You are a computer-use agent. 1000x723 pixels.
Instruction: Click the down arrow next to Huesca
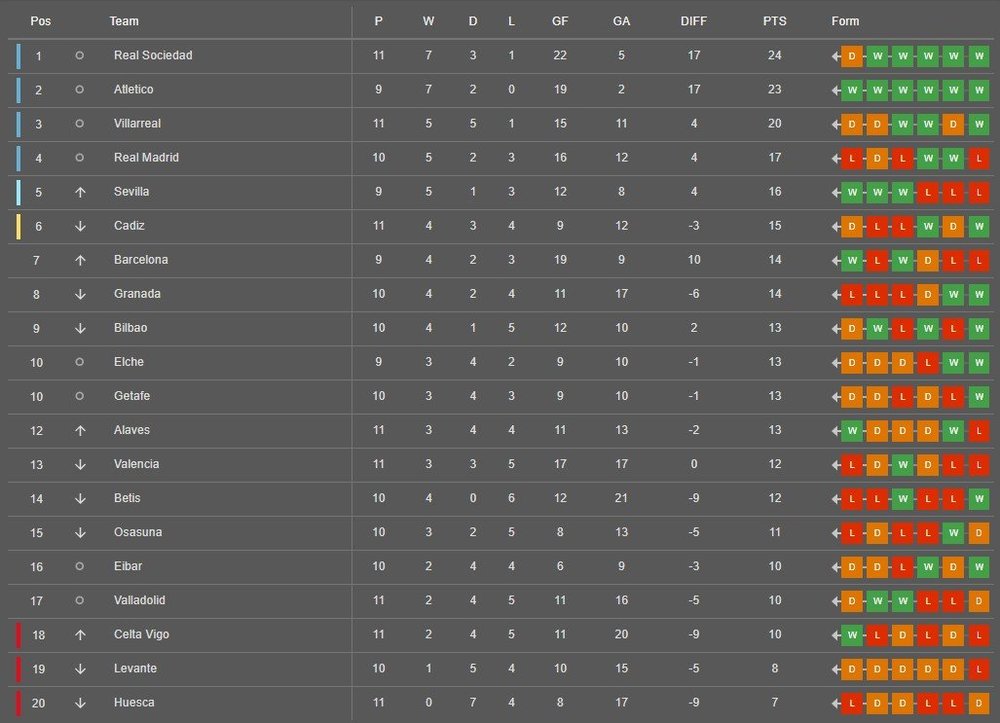(x=80, y=703)
